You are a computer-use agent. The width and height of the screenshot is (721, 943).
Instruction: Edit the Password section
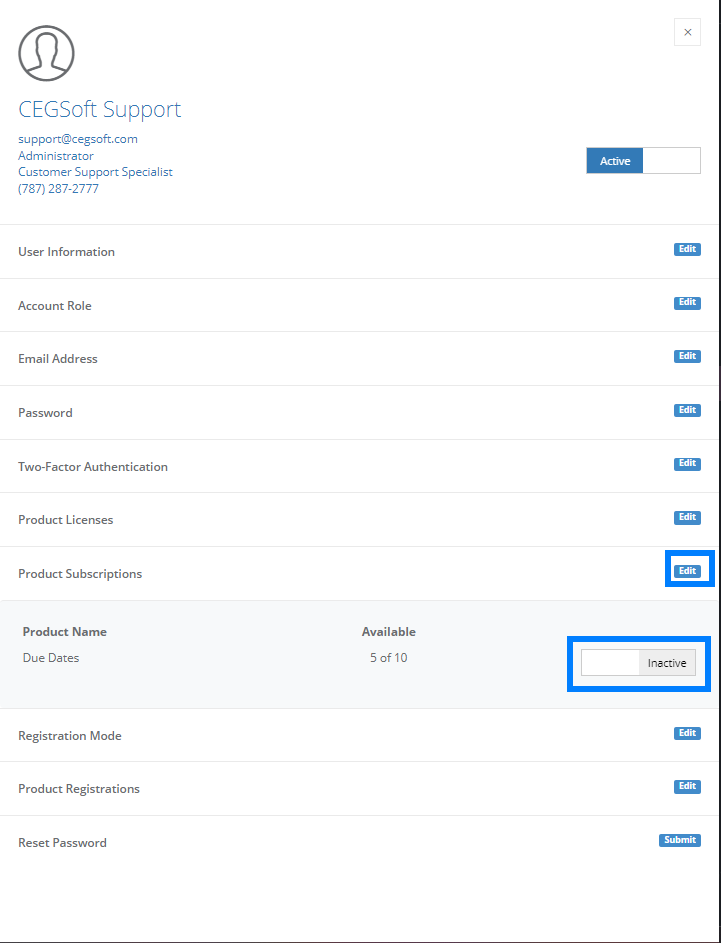[x=687, y=410]
